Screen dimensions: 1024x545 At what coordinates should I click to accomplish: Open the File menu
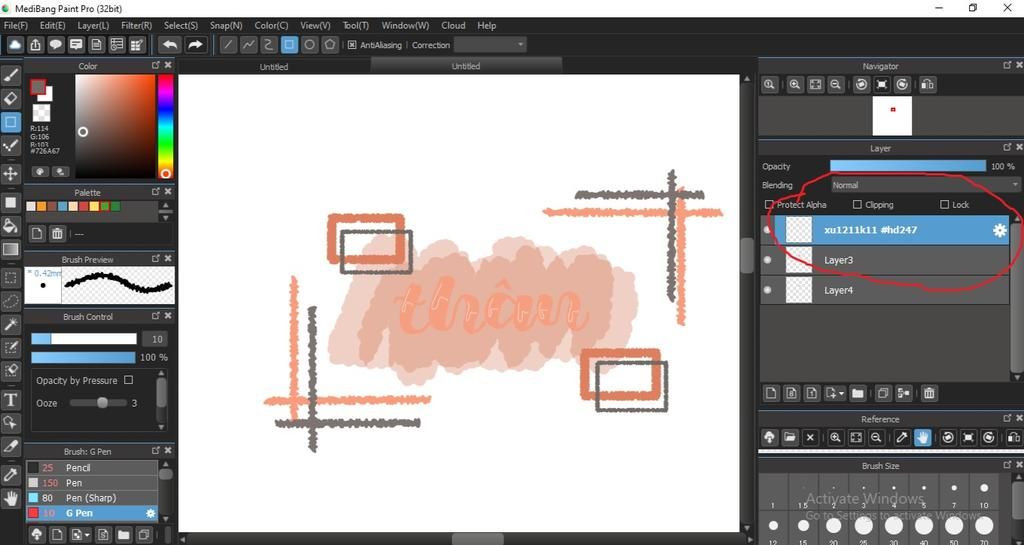[x=16, y=25]
